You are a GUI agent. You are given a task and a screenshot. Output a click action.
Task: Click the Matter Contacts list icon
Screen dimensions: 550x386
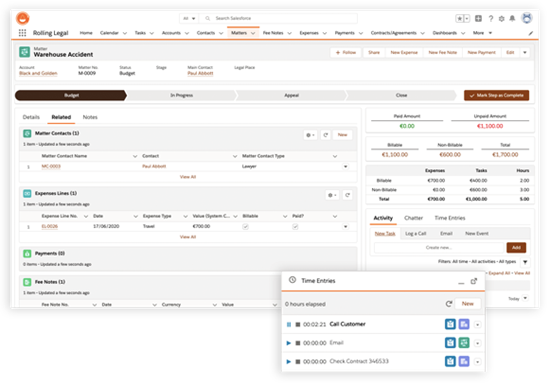(x=27, y=133)
